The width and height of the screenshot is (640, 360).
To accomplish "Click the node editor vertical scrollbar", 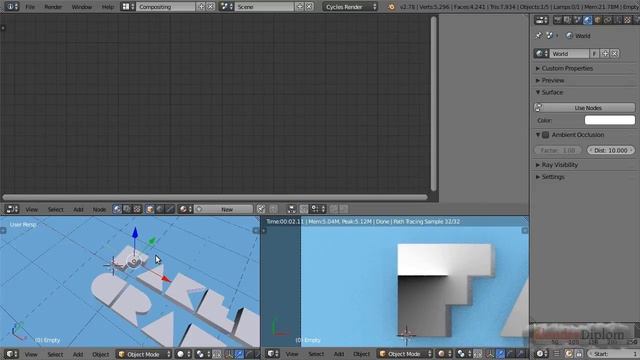I will pos(433,103).
